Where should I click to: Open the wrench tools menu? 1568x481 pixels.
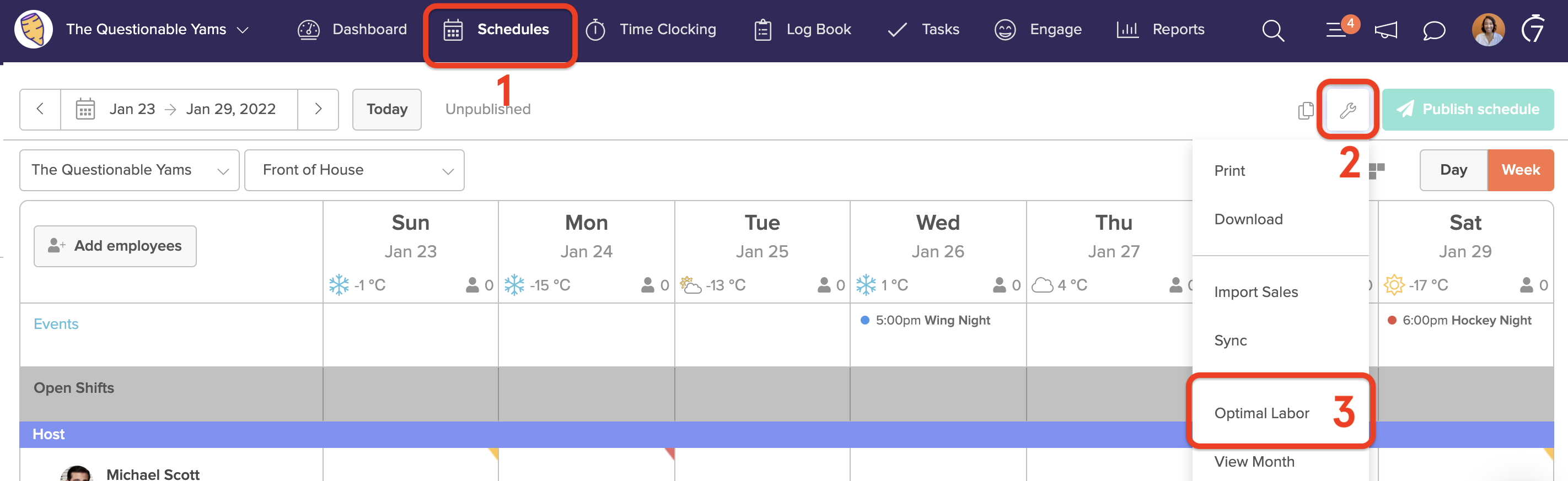(x=1347, y=110)
